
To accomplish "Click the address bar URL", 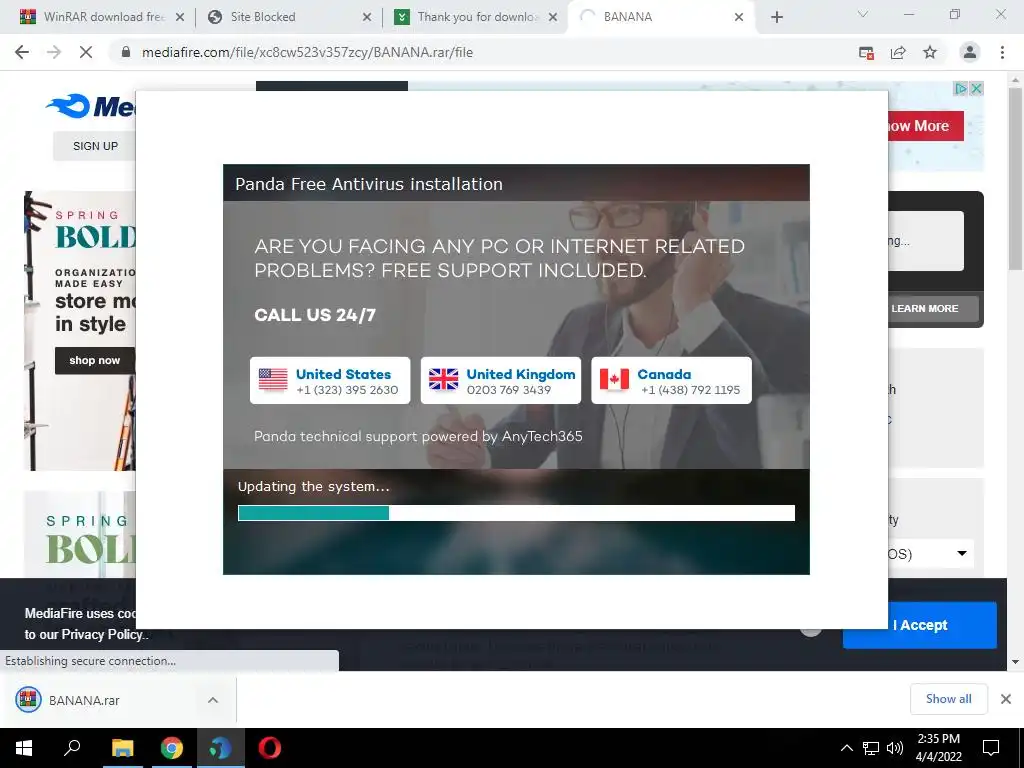I will click(307, 52).
